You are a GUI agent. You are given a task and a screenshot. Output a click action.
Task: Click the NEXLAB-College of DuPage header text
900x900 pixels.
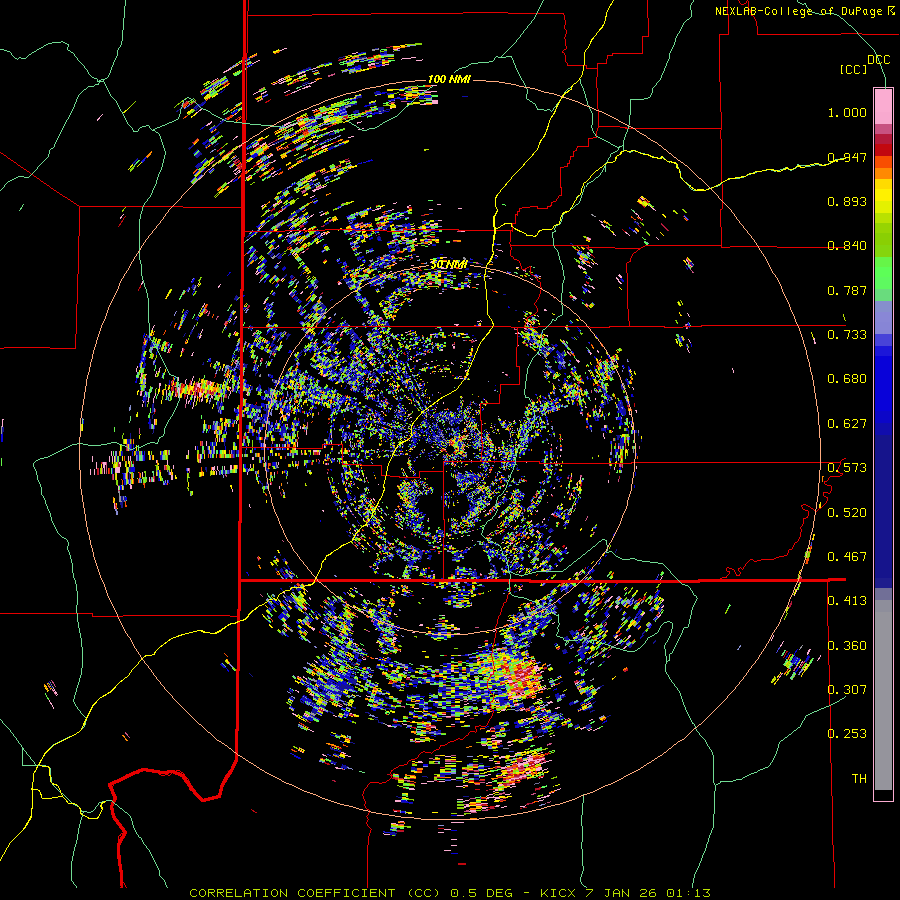pos(801,11)
